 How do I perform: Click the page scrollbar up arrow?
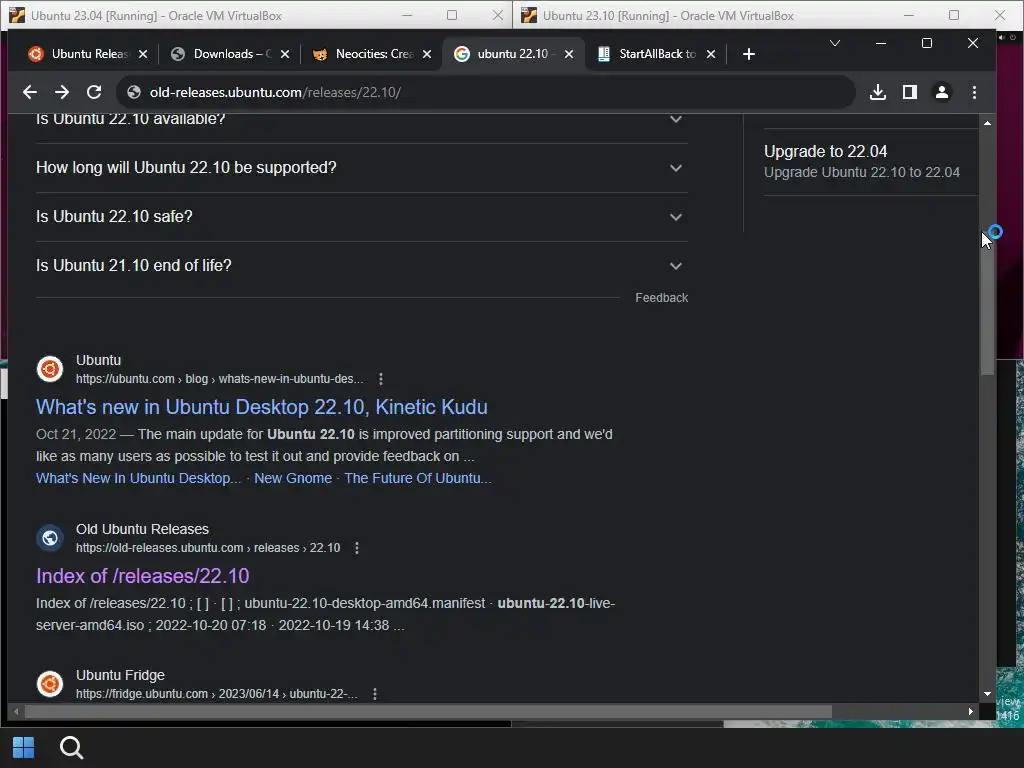coord(987,123)
